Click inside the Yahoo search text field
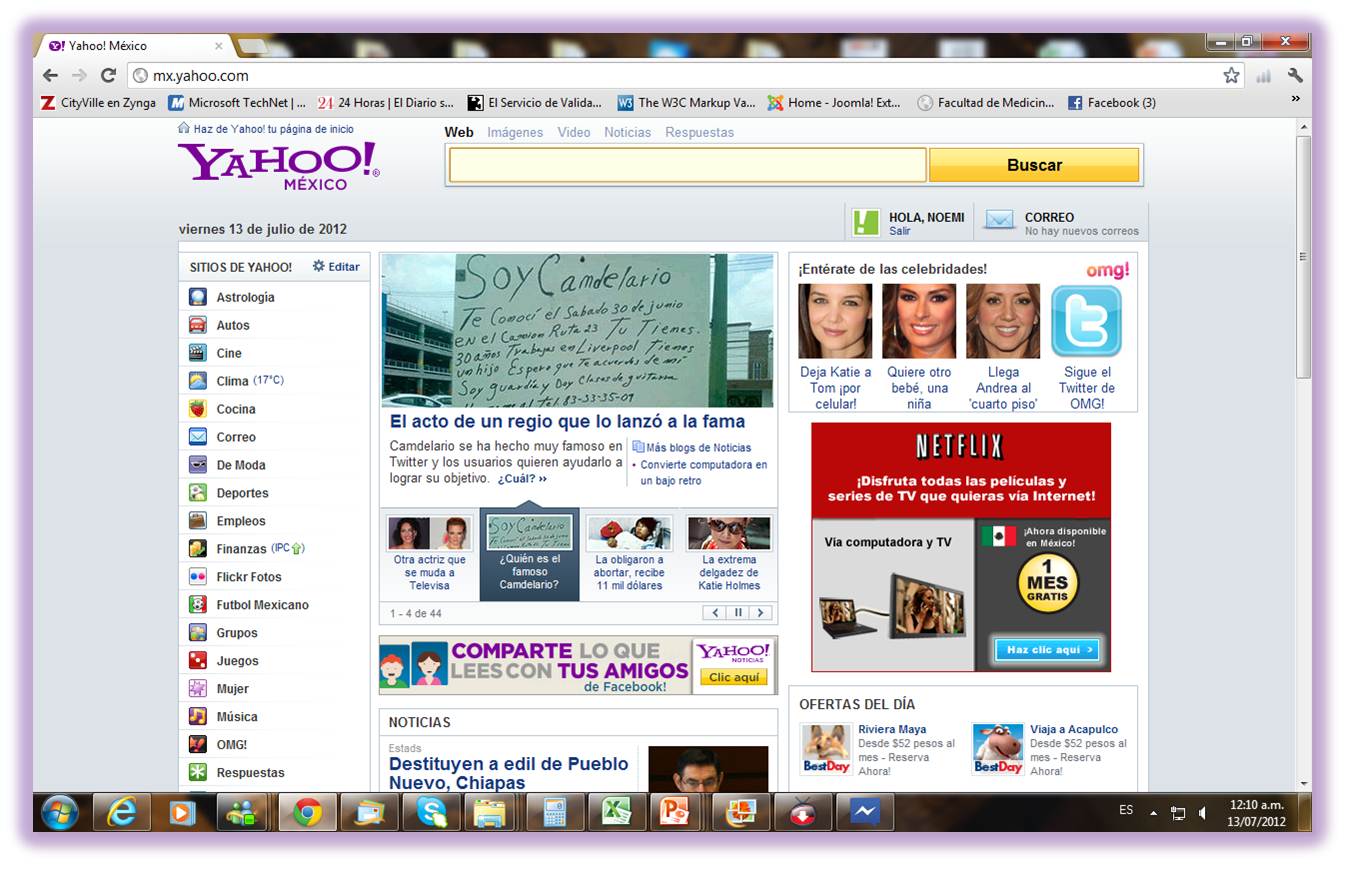 coord(687,165)
